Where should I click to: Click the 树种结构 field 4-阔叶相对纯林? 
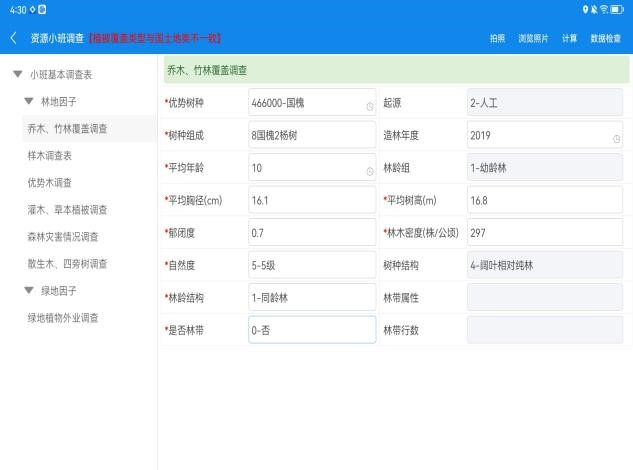(x=545, y=265)
